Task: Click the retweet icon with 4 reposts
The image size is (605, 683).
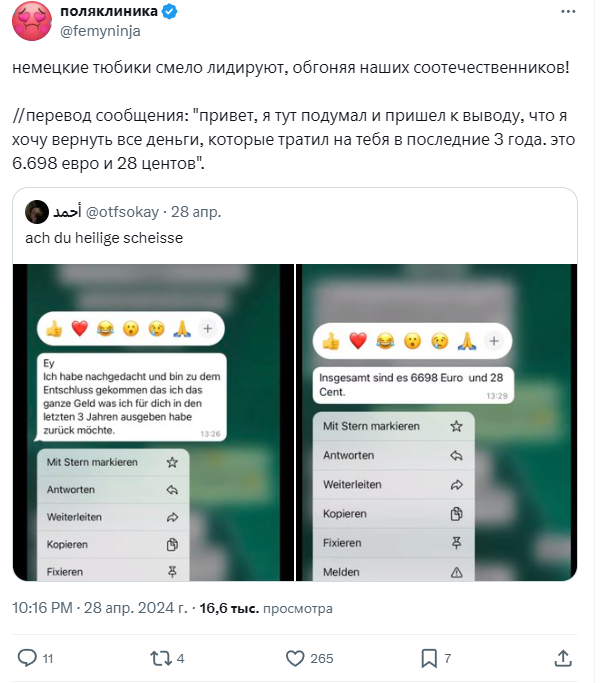Action: click(x=161, y=658)
